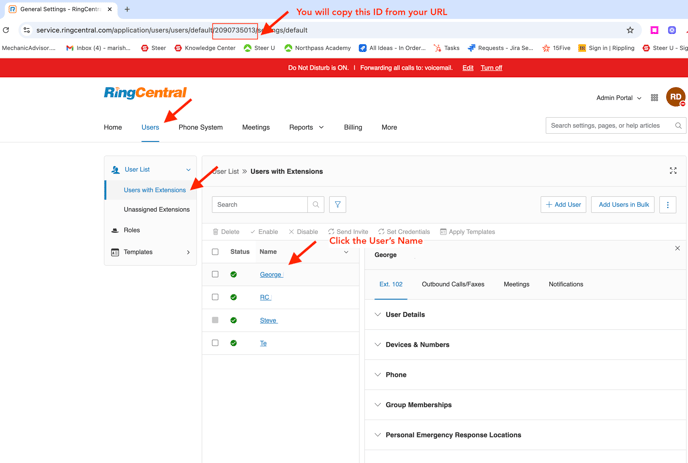Click the Add User button
Image resolution: width=688 pixels, height=463 pixels.
point(563,205)
